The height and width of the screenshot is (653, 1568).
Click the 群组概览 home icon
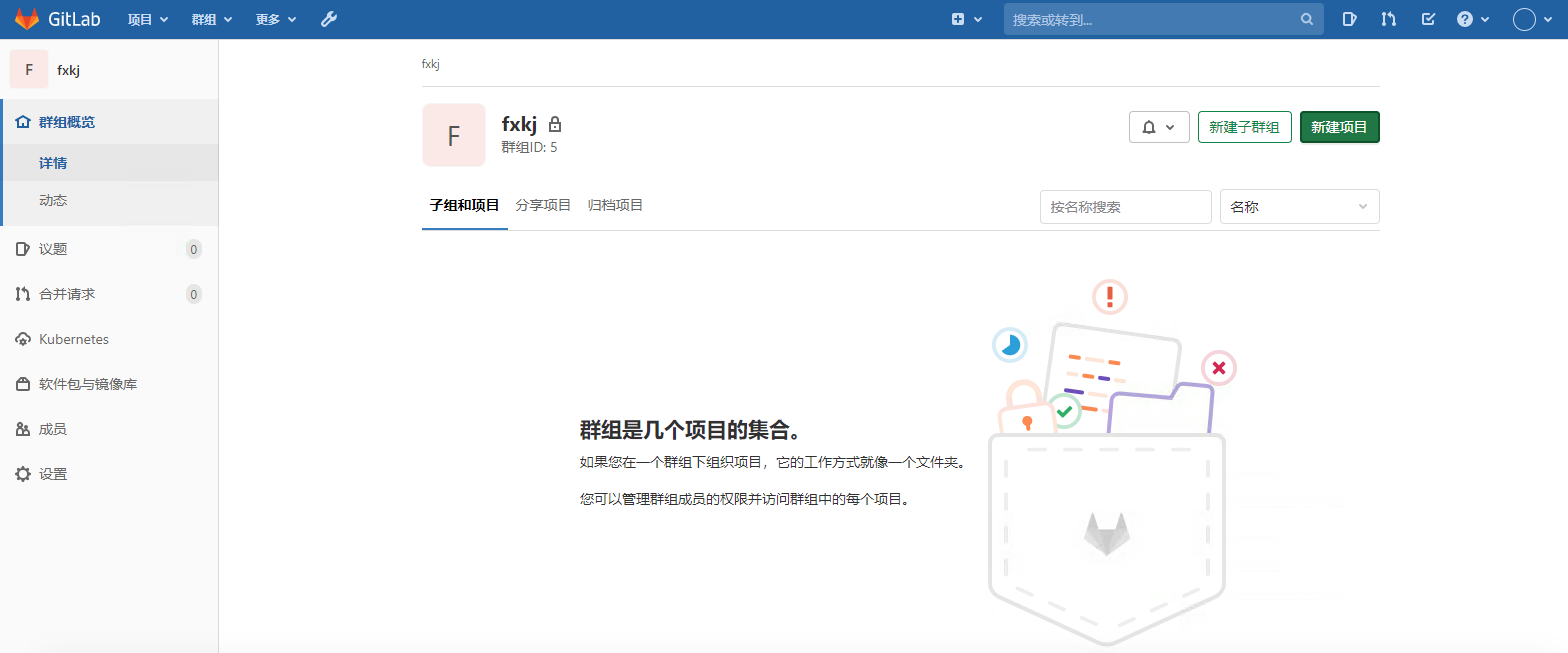tap(23, 122)
